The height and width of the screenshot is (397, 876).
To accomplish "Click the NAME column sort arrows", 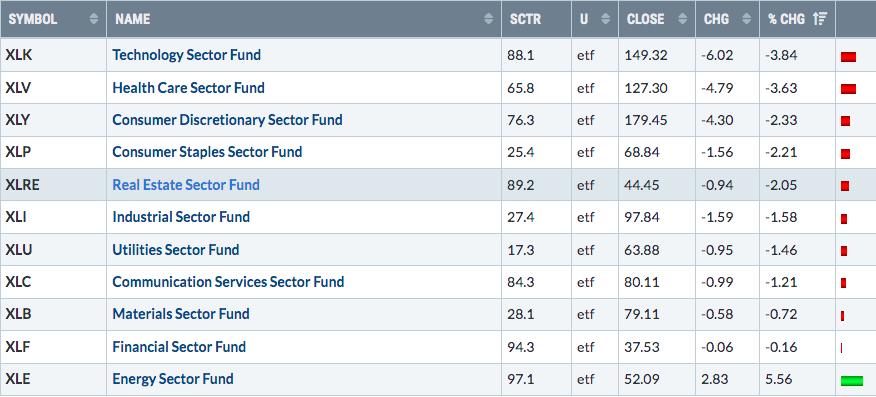I will (488, 19).
